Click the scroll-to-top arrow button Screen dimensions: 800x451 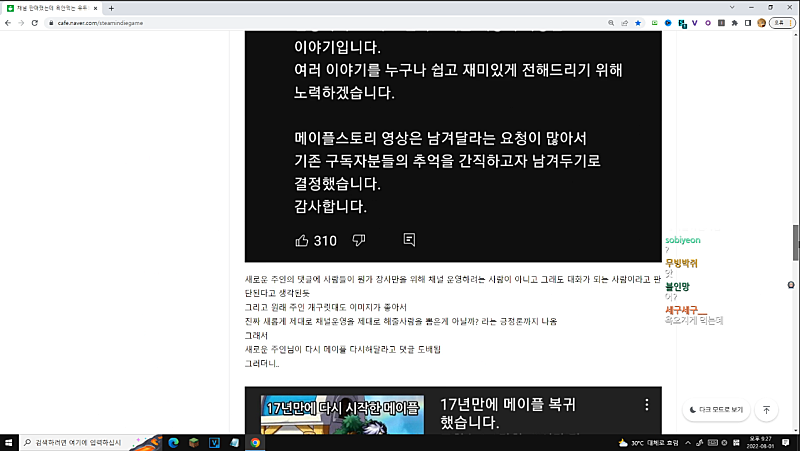(766, 410)
